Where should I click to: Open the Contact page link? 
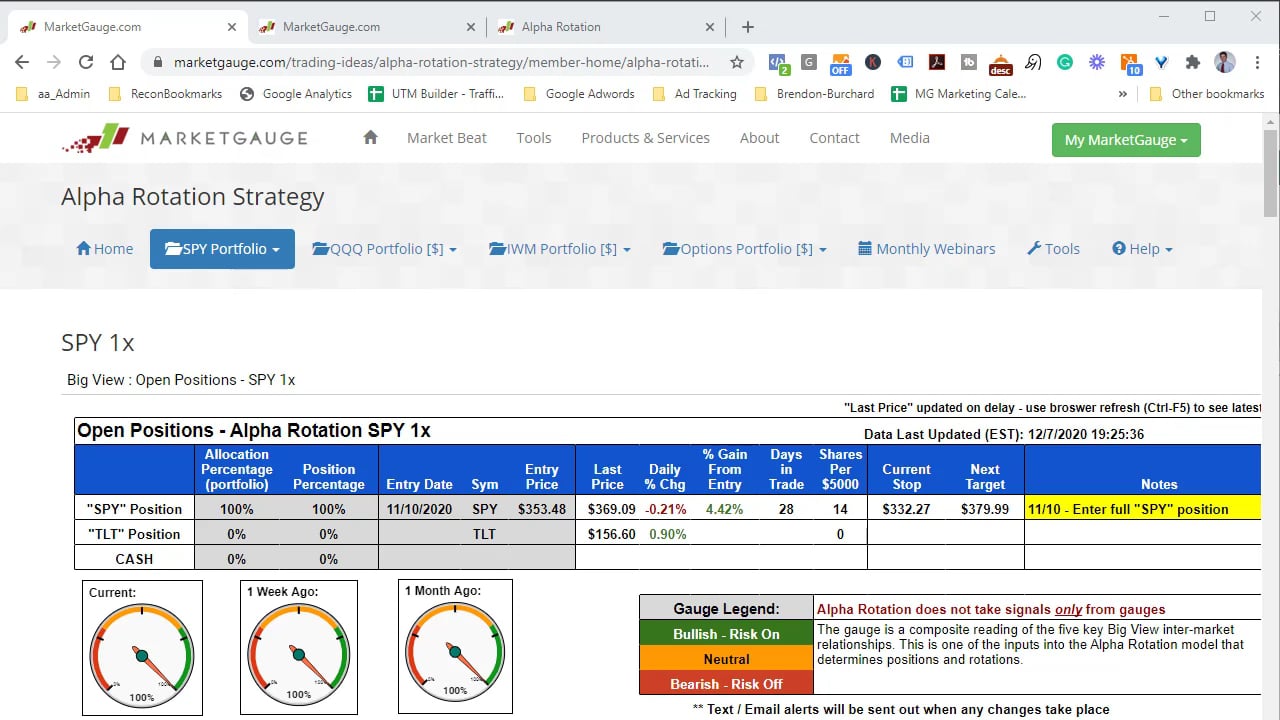pos(835,138)
